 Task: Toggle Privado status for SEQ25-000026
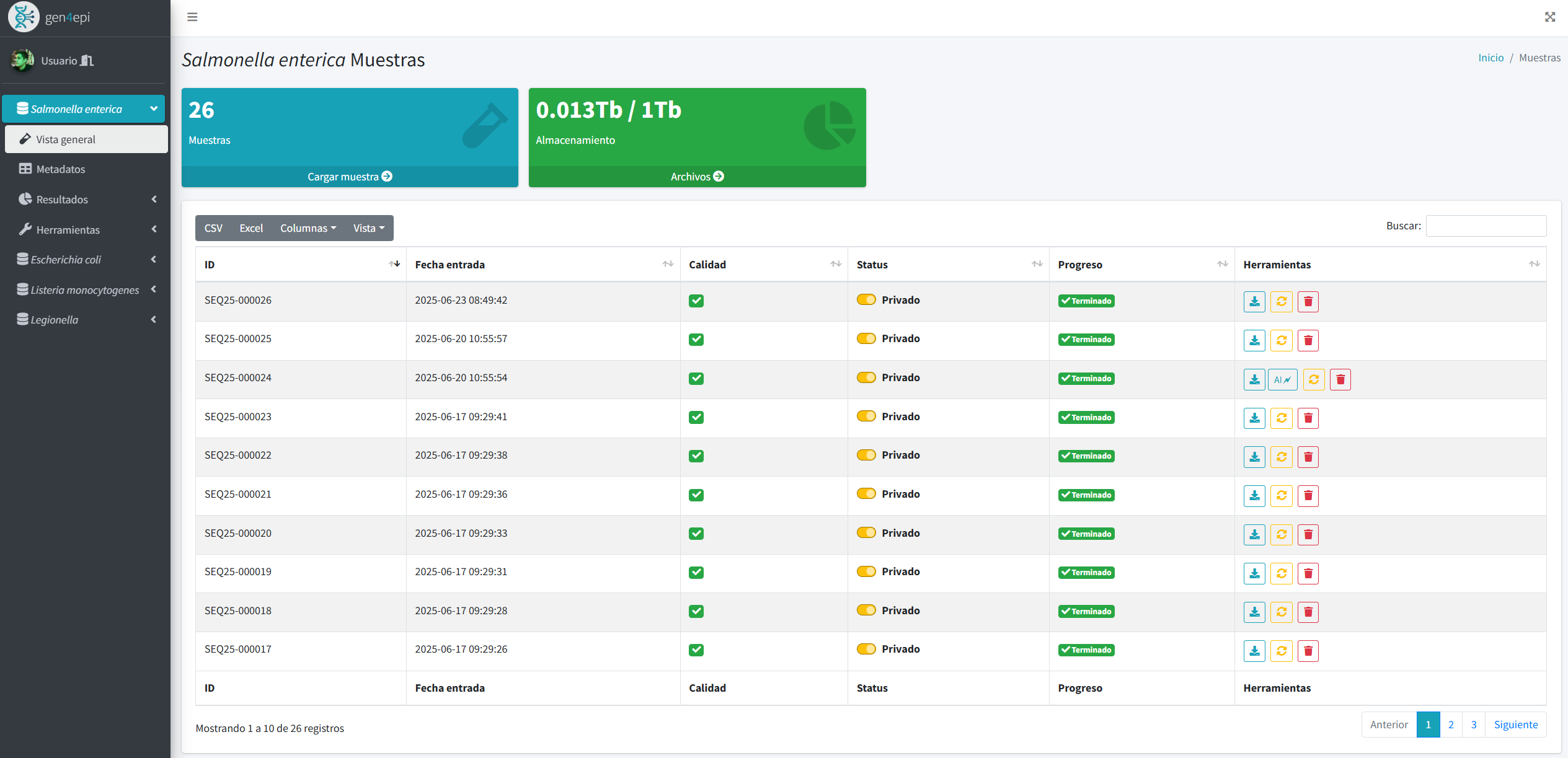click(866, 300)
